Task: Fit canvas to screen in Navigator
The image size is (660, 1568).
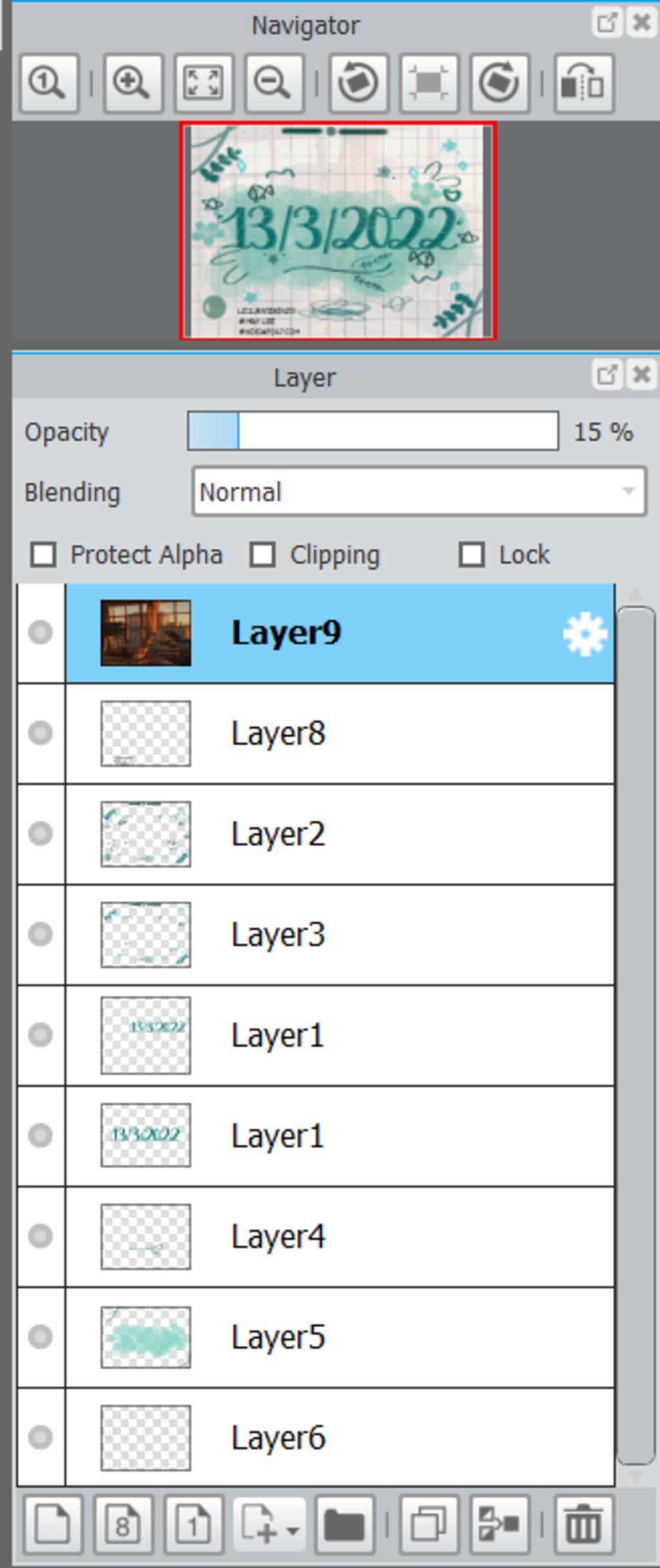Action: pos(204,84)
